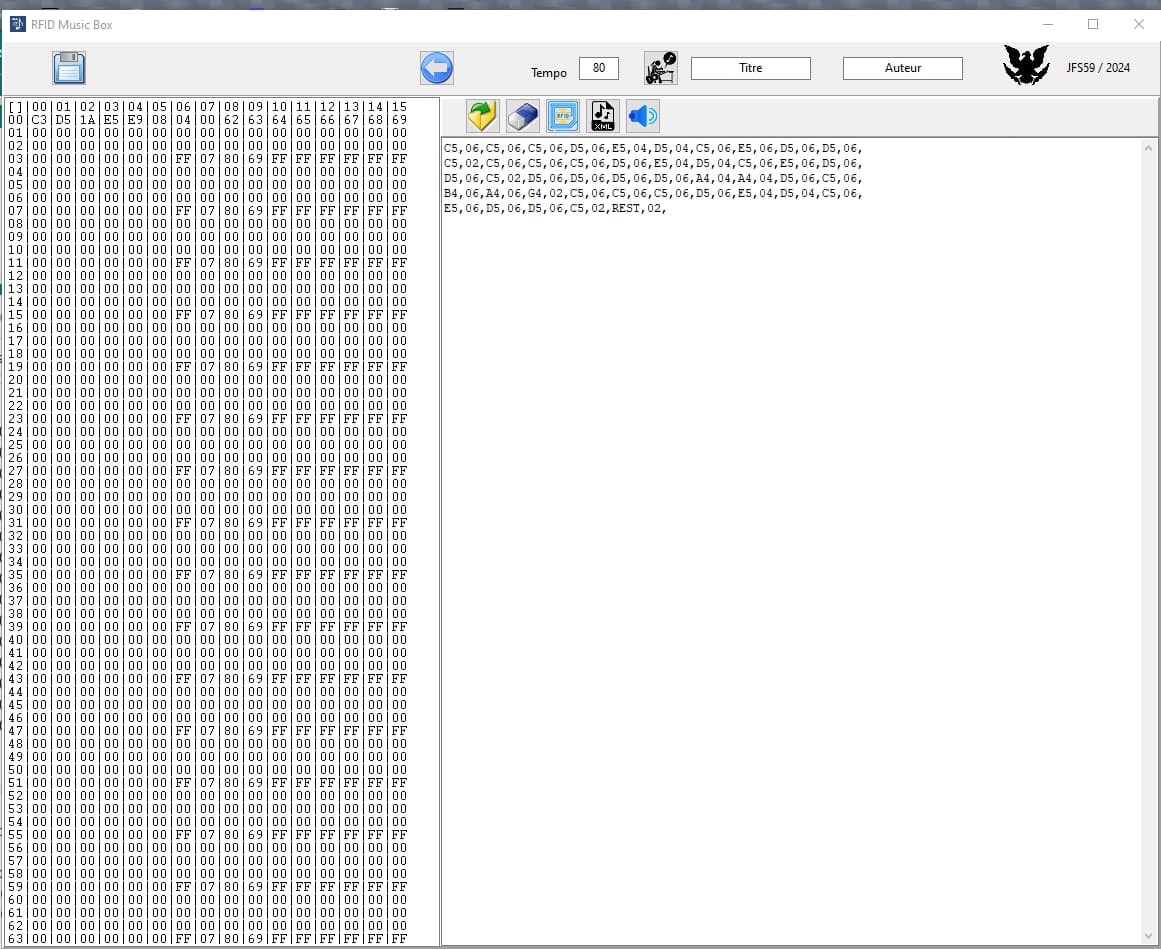Click the REST,02 note at the sequence end

[637, 209]
